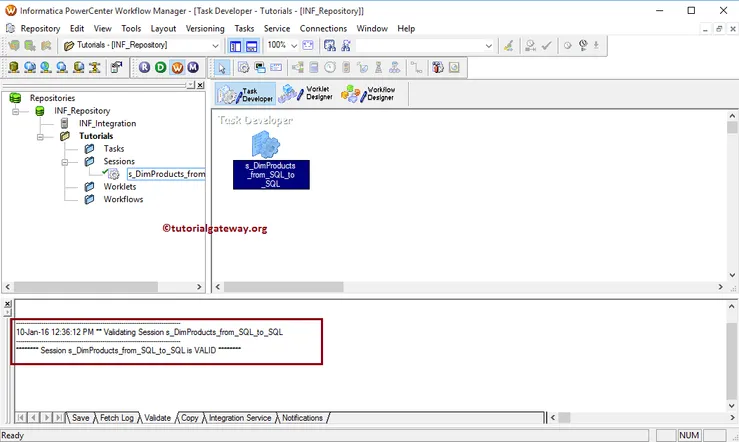The height and width of the screenshot is (442, 739).
Task: Click the Assignment task calculator icon
Action: (x=314, y=67)
